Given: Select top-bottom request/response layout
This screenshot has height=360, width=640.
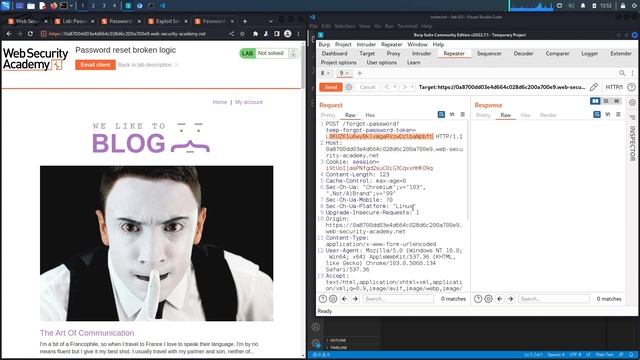Looking at the screenshot, I should (x=606, y=101).
